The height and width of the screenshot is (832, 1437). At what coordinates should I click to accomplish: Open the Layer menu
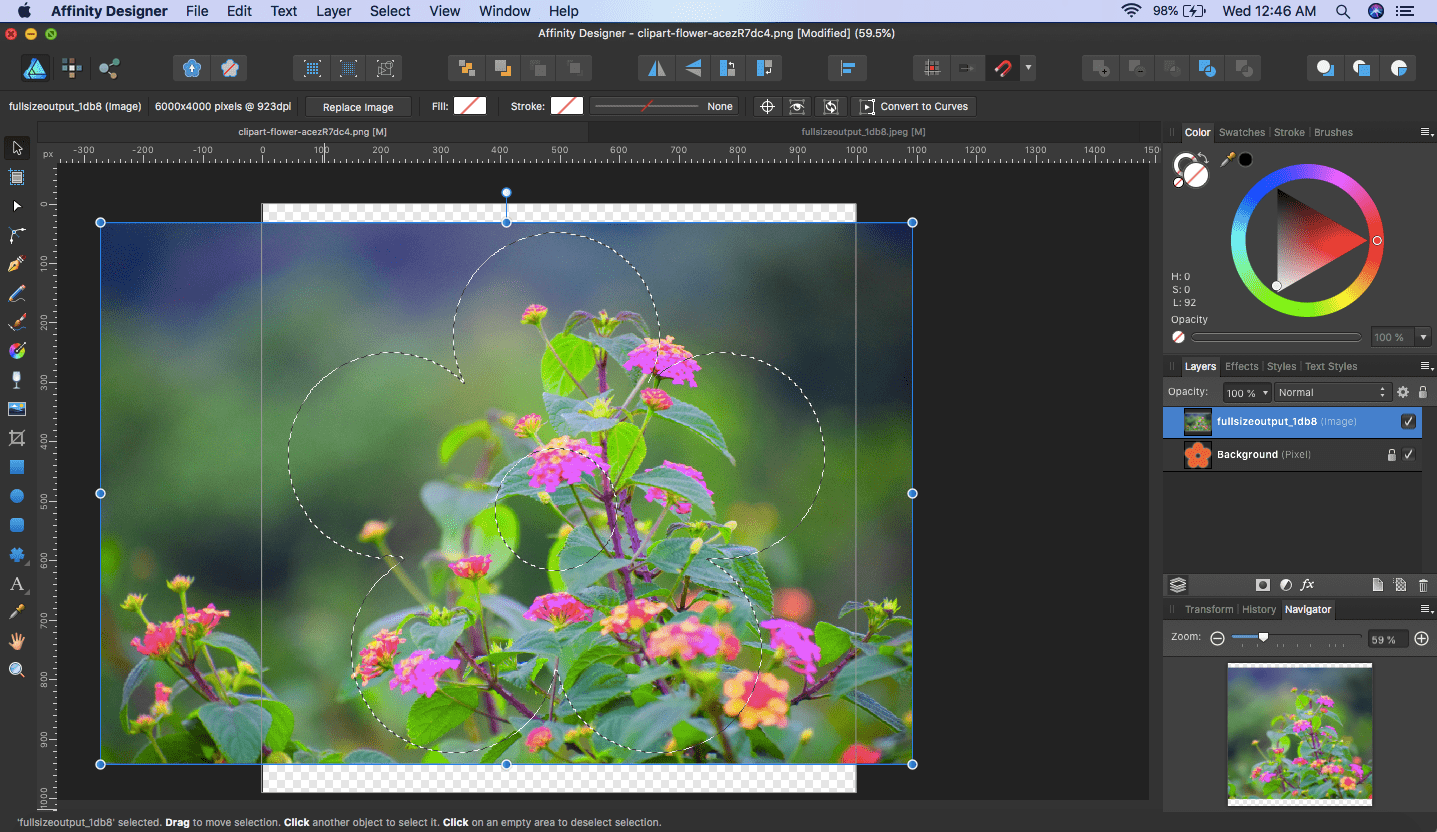click(x=333, y=11)
